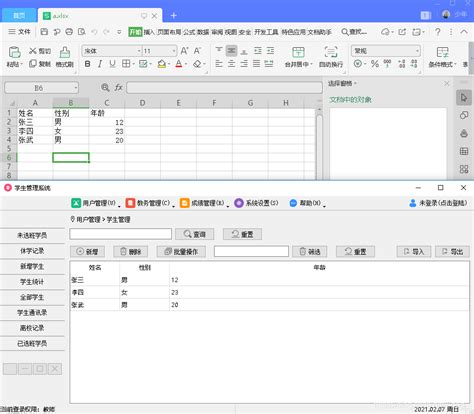Open the user management menu in student system

(96, 203)
